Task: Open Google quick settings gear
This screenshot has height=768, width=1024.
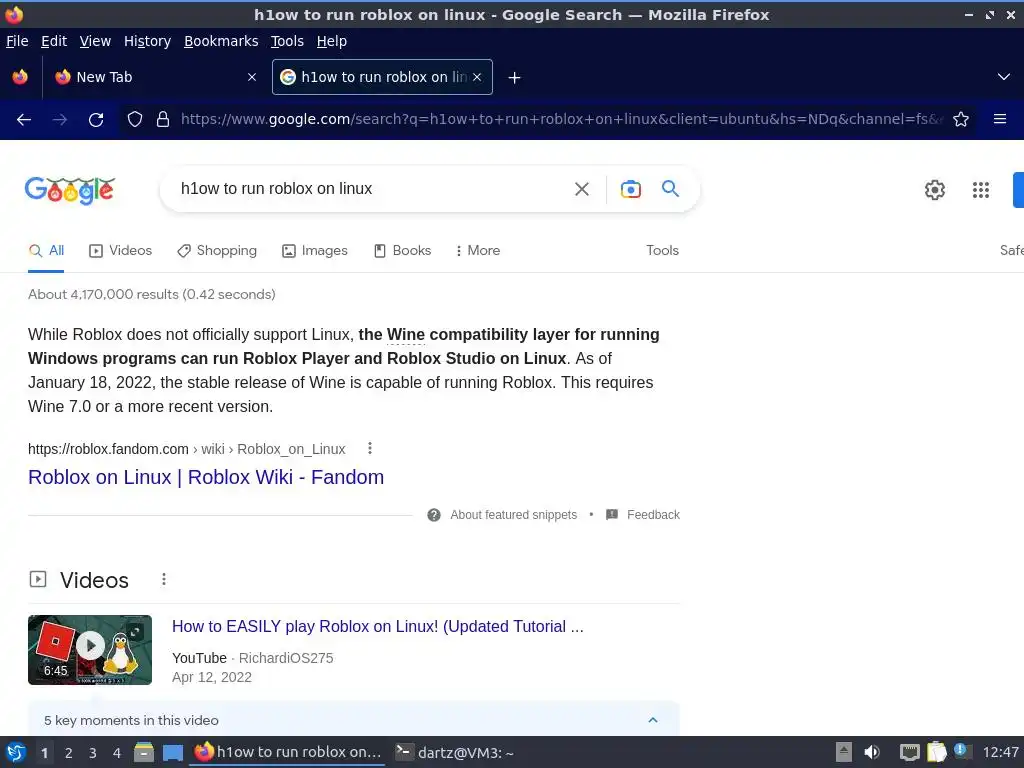Action: 935,190
